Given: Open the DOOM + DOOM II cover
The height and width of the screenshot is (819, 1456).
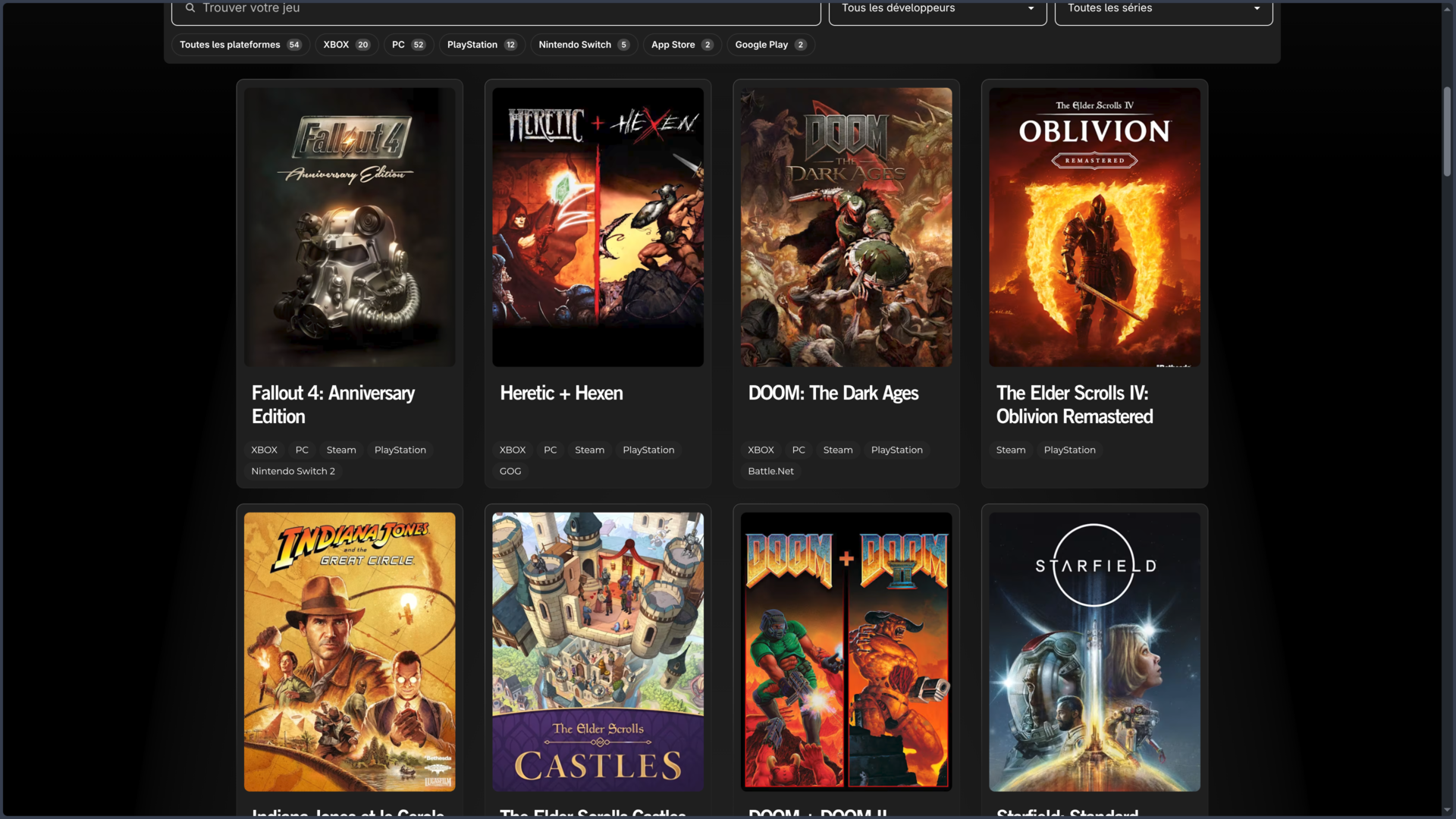Looking at the screenshot, I should 846,651.
